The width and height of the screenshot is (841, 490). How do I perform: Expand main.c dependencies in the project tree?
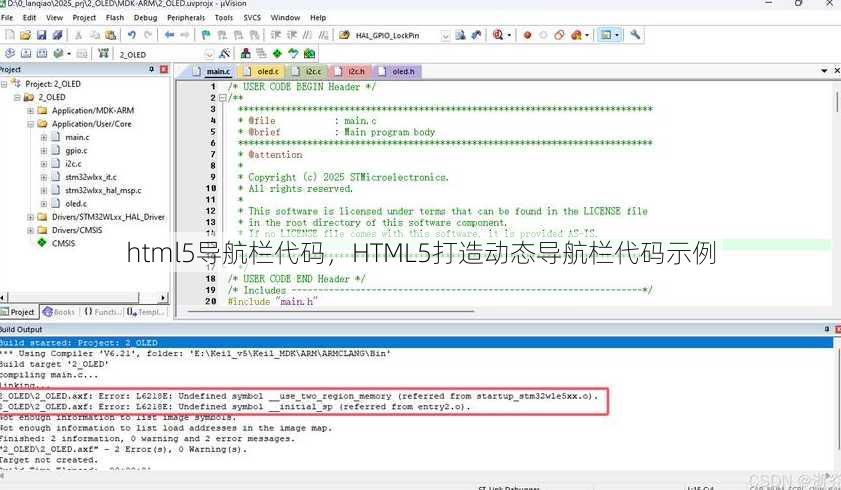(x=44, y=138)
